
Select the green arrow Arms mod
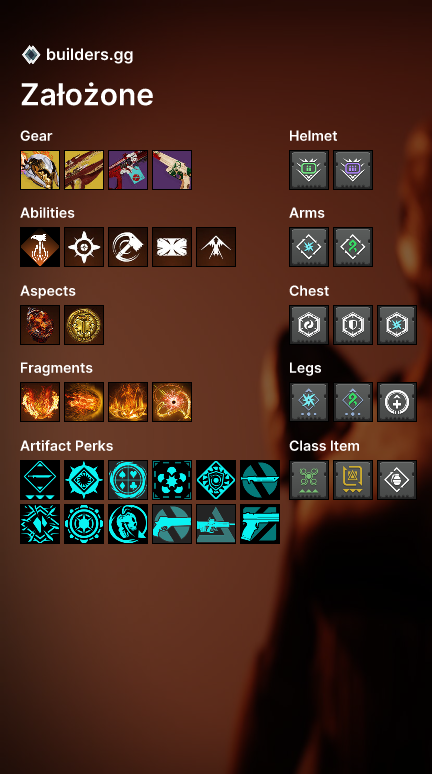coord(353,247)
